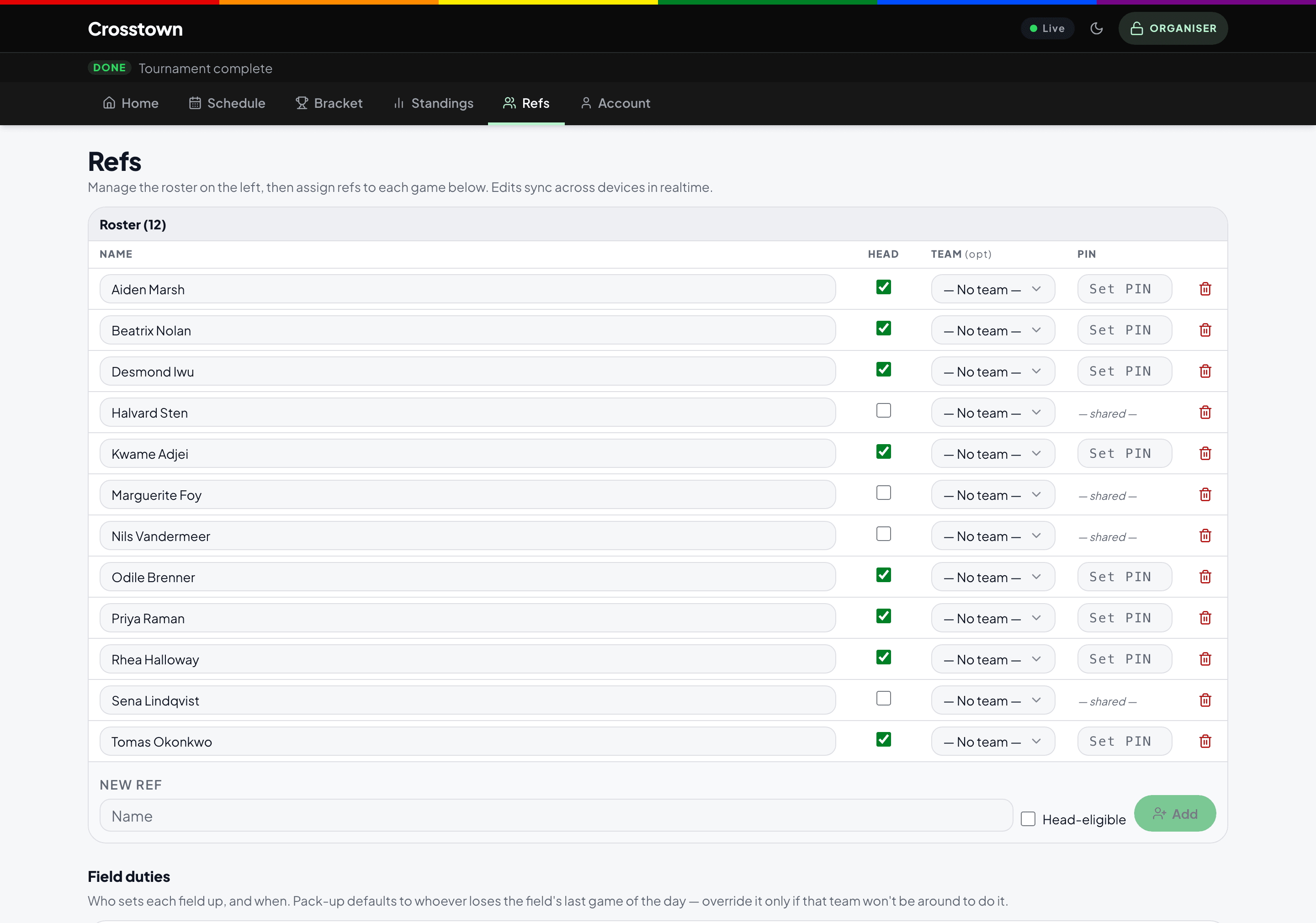The height and width of the screenshot is (923, 1316).
Task: Click the trash icon for Sena Lindqvist
Action: tap(1205, 700)
